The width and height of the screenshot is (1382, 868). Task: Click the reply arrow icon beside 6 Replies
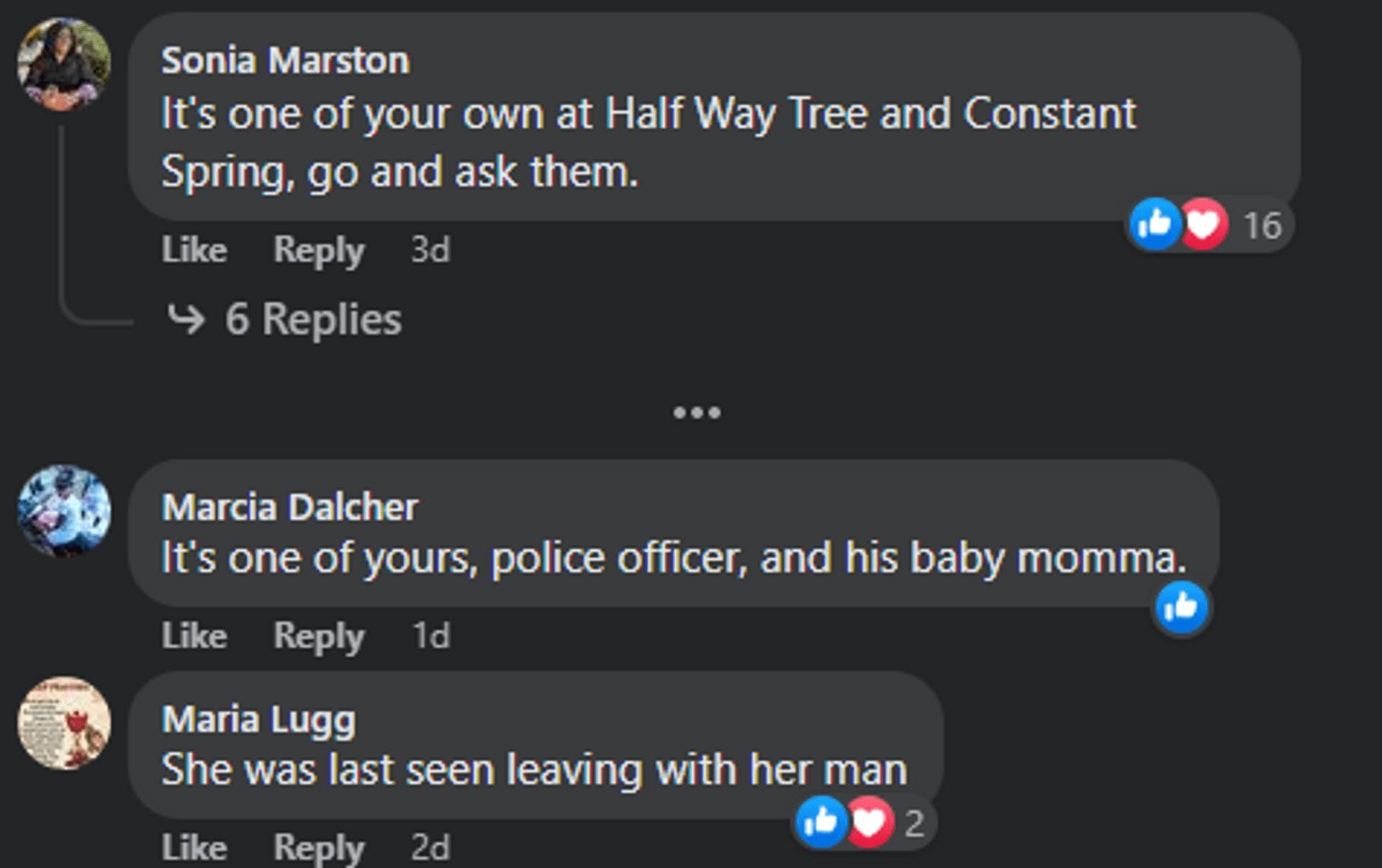pos(186,319)
